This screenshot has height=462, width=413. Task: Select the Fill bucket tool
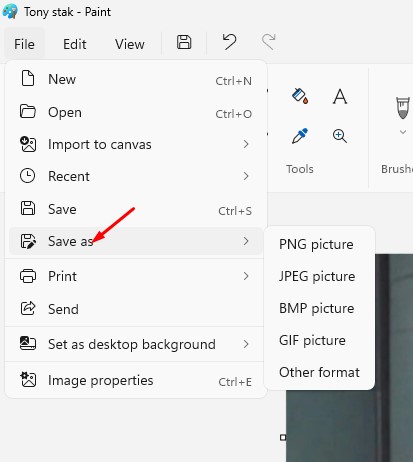click(x=300, y=96)
